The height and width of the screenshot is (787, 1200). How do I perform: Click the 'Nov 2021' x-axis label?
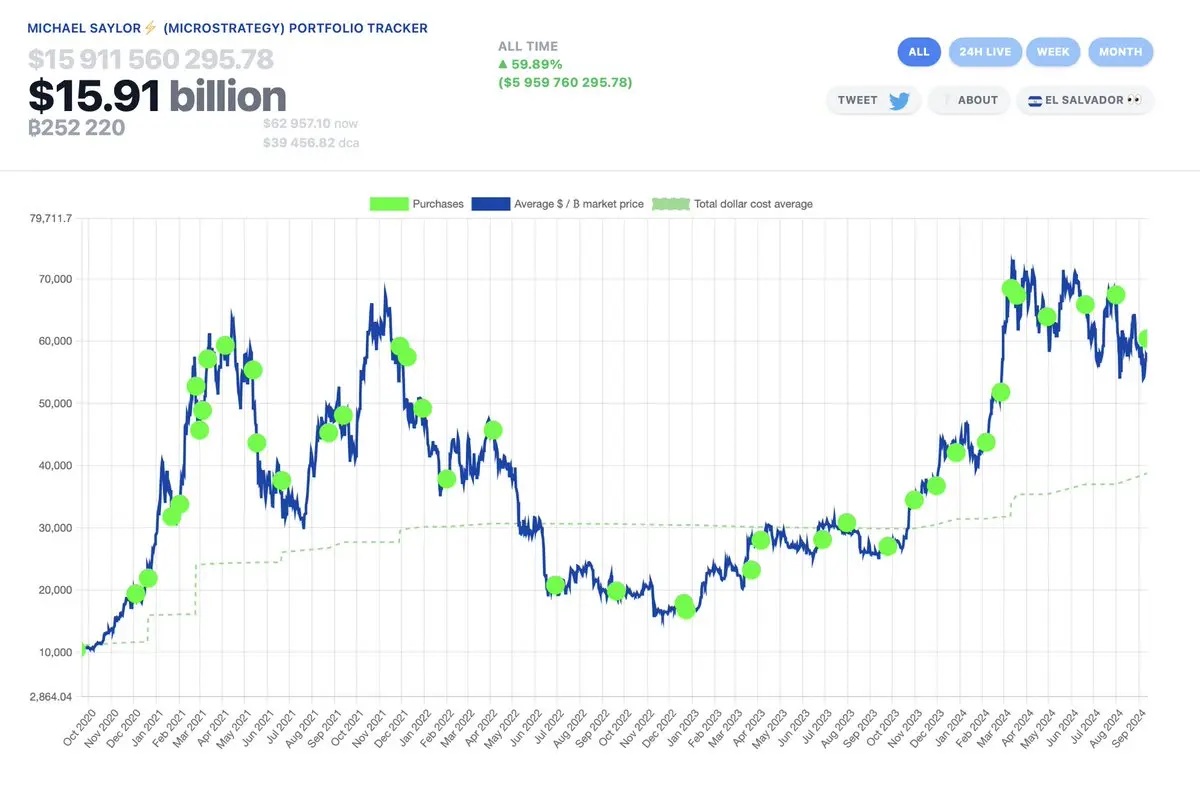click(x=369, y=727)
